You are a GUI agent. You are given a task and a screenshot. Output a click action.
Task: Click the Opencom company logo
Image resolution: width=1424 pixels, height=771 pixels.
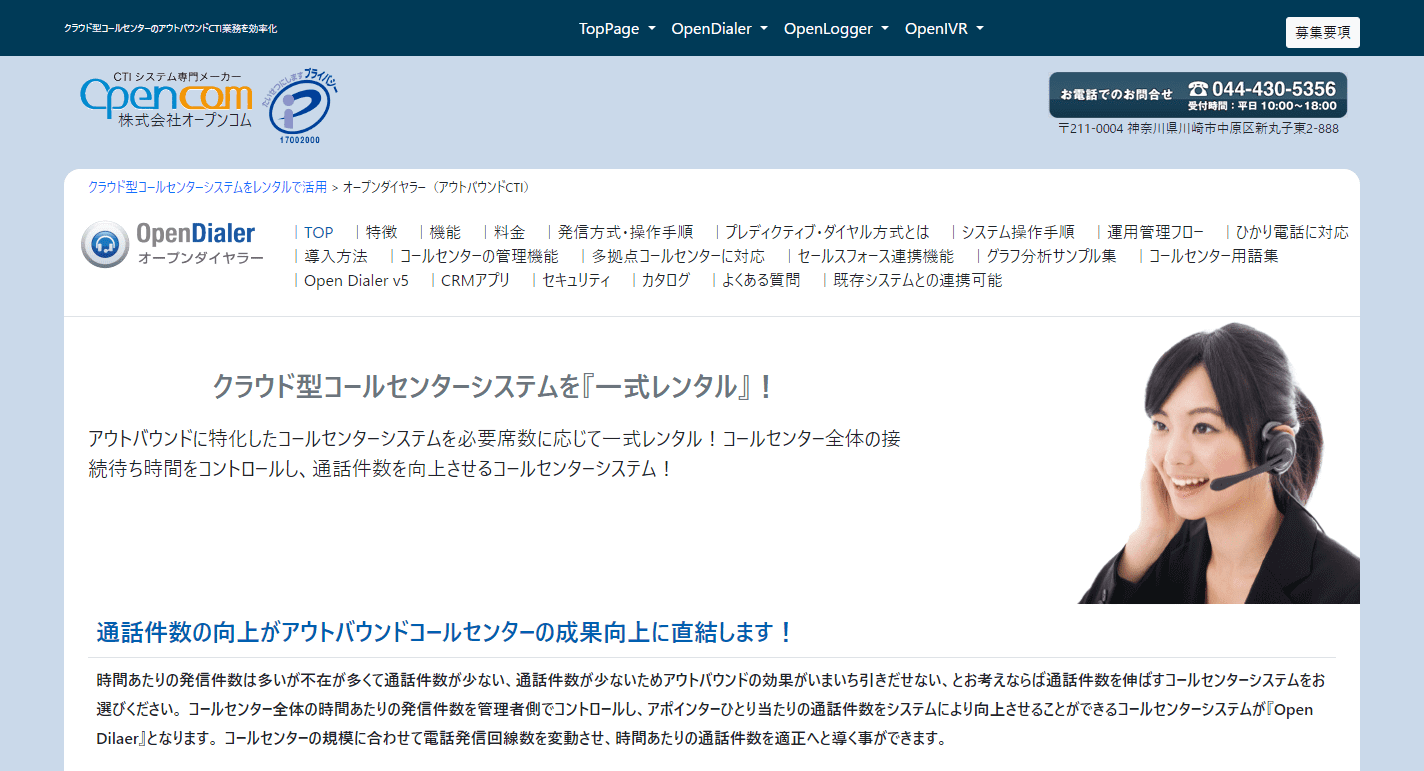[165, 102]
